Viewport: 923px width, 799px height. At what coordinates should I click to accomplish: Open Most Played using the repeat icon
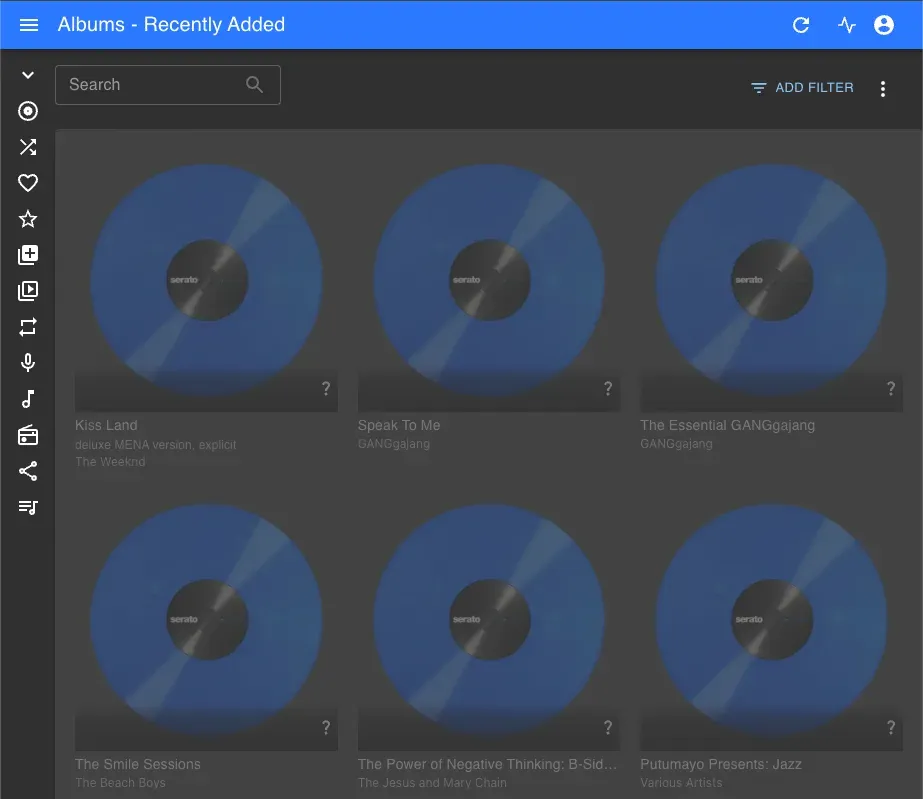28,327
